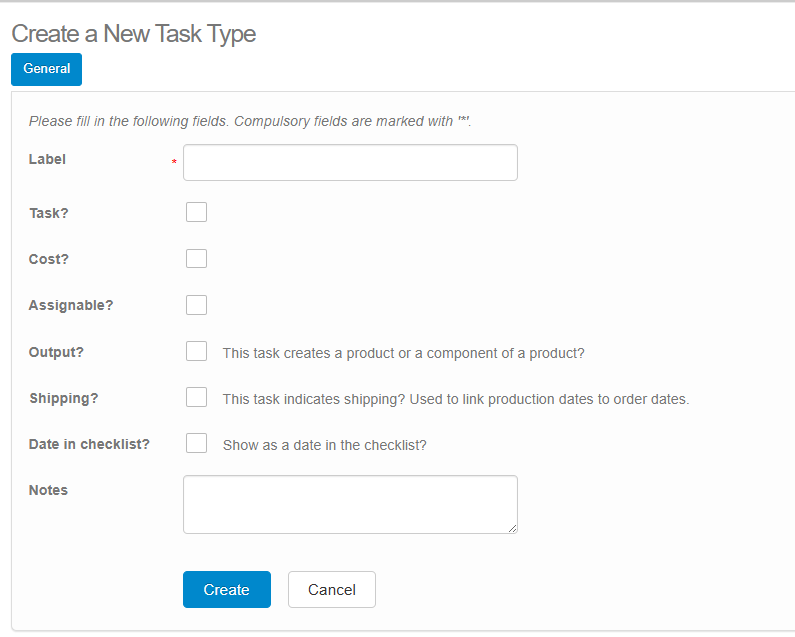795x637 pixels.
Task: Click the 'This task indicates shipping' description text
Action: point(455,399)
